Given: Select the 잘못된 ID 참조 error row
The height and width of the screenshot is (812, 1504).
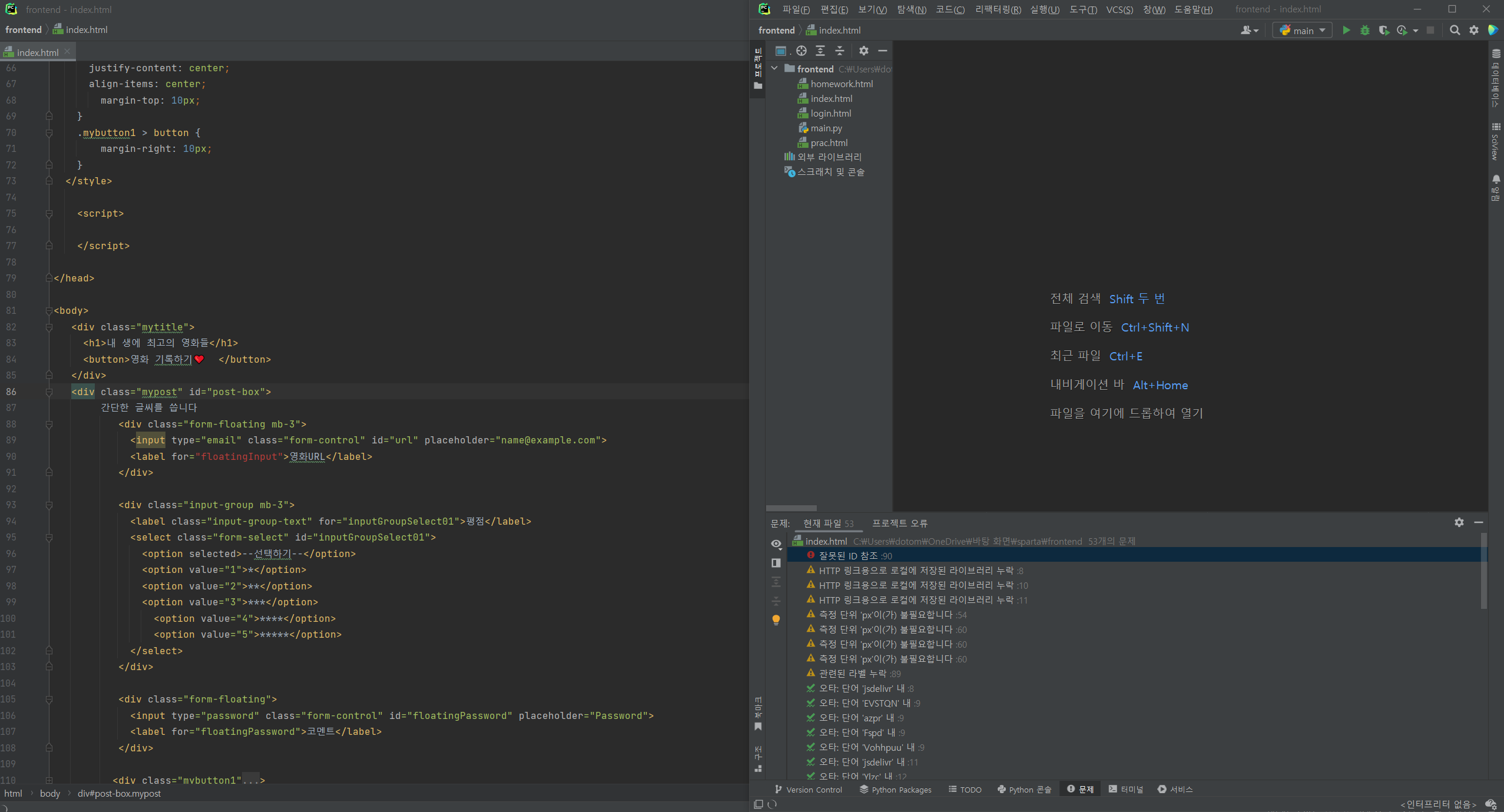Looking at the screenshot, I should [1134, 555].
